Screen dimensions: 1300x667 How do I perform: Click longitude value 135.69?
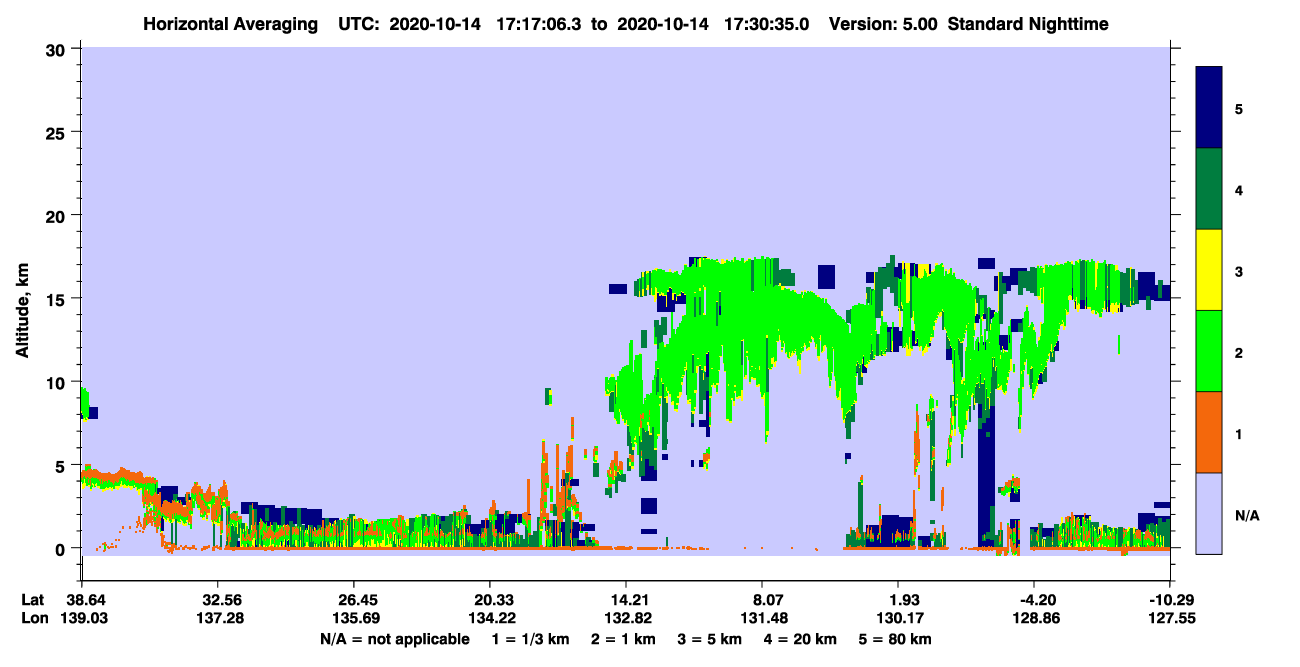click(x=354, y=619)
